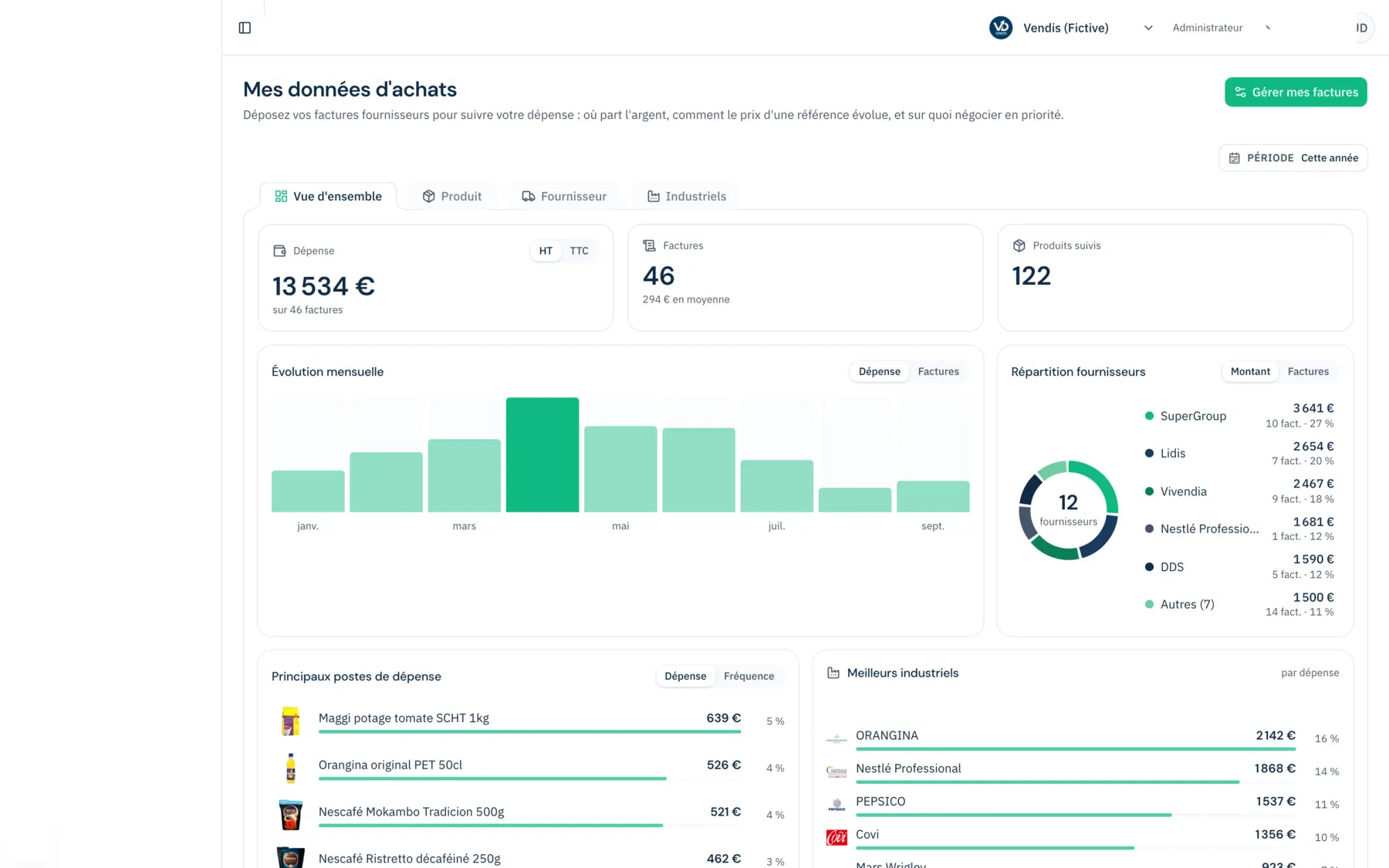Switch spending amount to TTC
Screen dimensions: 1389x868
click(579, 251)
